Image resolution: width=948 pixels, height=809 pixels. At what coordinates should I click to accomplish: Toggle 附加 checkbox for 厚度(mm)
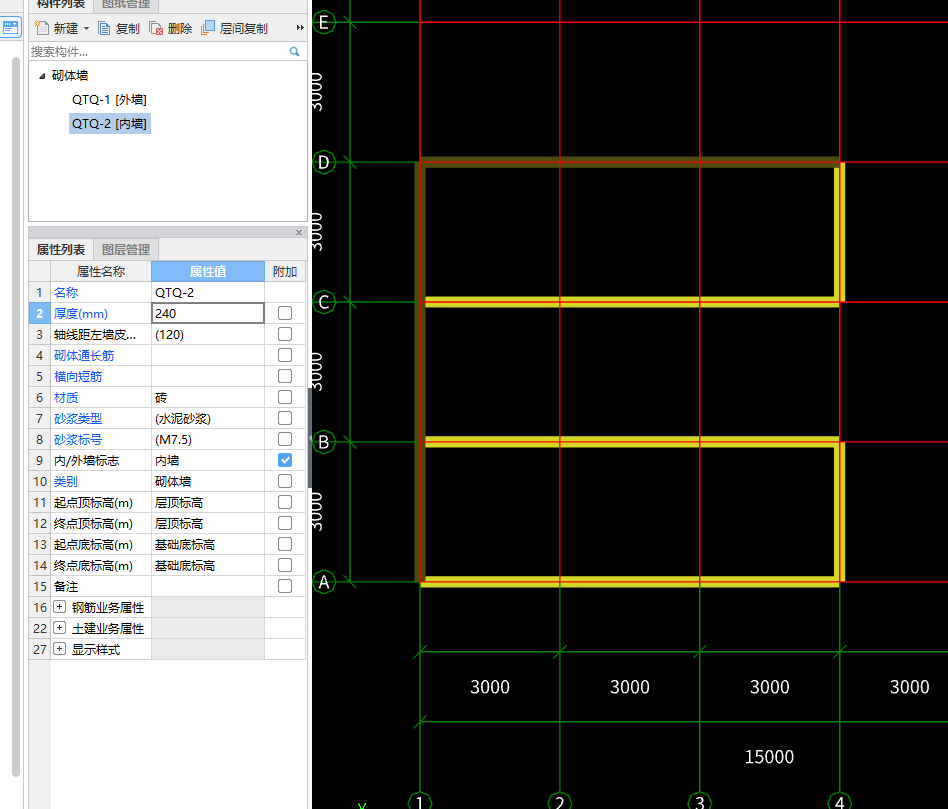285,313
